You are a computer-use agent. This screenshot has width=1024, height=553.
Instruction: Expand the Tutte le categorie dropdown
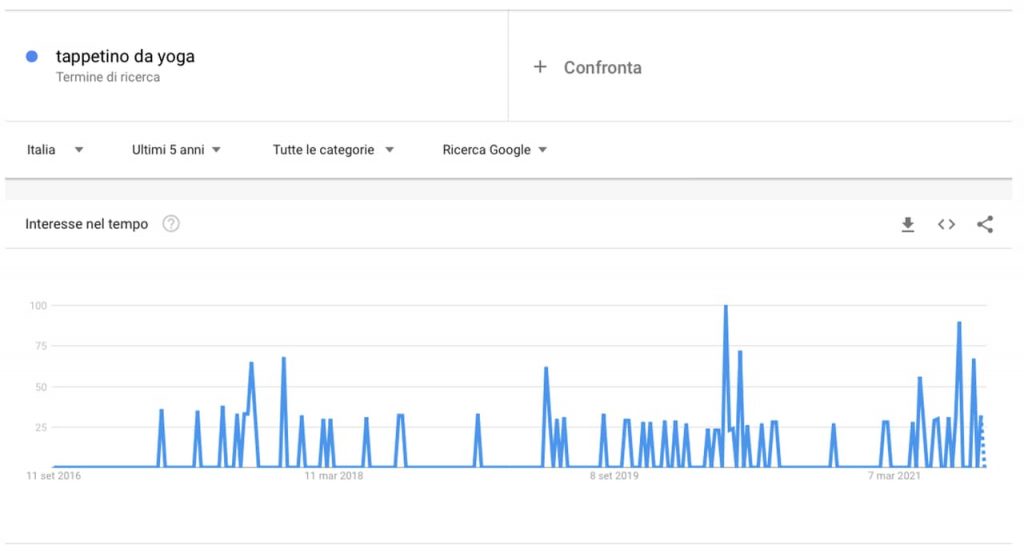[x=333, y=150]
